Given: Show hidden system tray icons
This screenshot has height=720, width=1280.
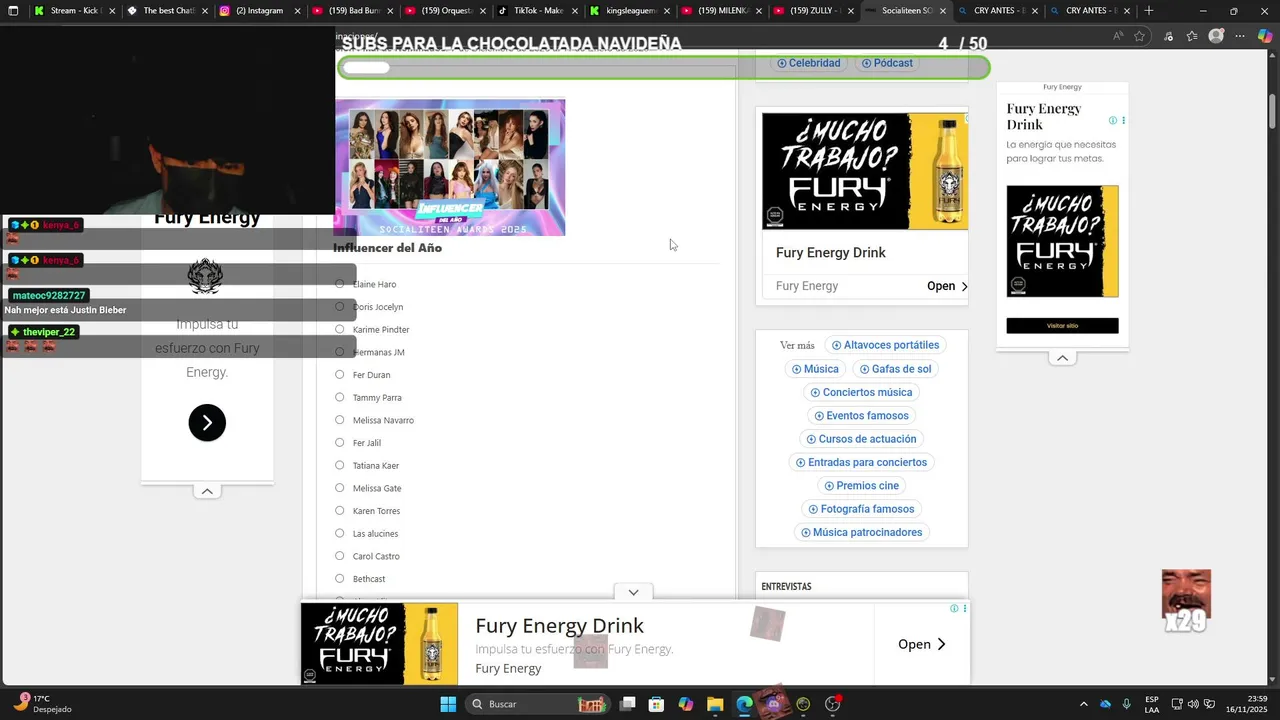Looking at the screenshot, I should click(1083, 704).
